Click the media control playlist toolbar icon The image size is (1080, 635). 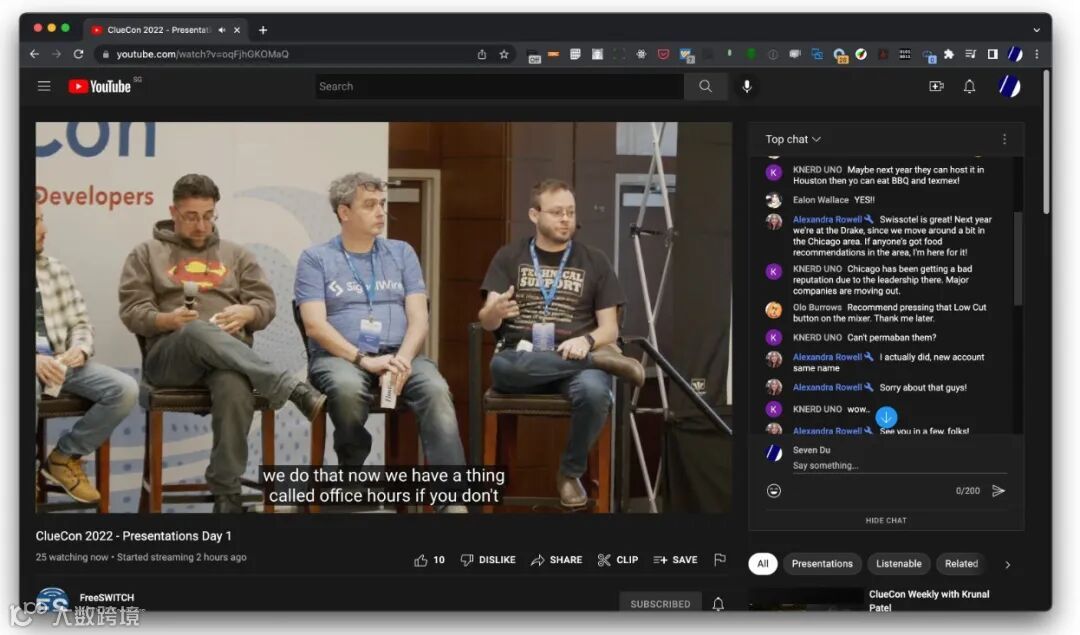pos(970,54)
